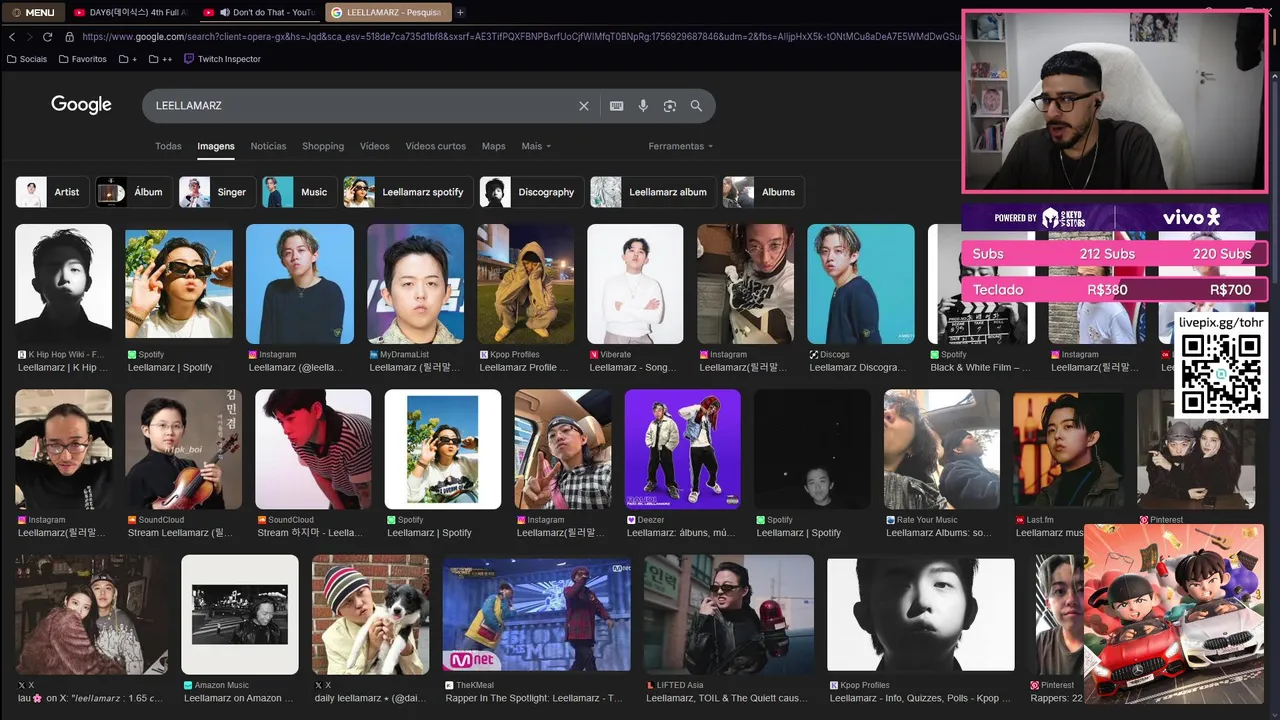Open the LIFTED Asia image thumbnail
Image resolution: width=1280 pixels, height=720 pixels.
(x=729, y=614)
